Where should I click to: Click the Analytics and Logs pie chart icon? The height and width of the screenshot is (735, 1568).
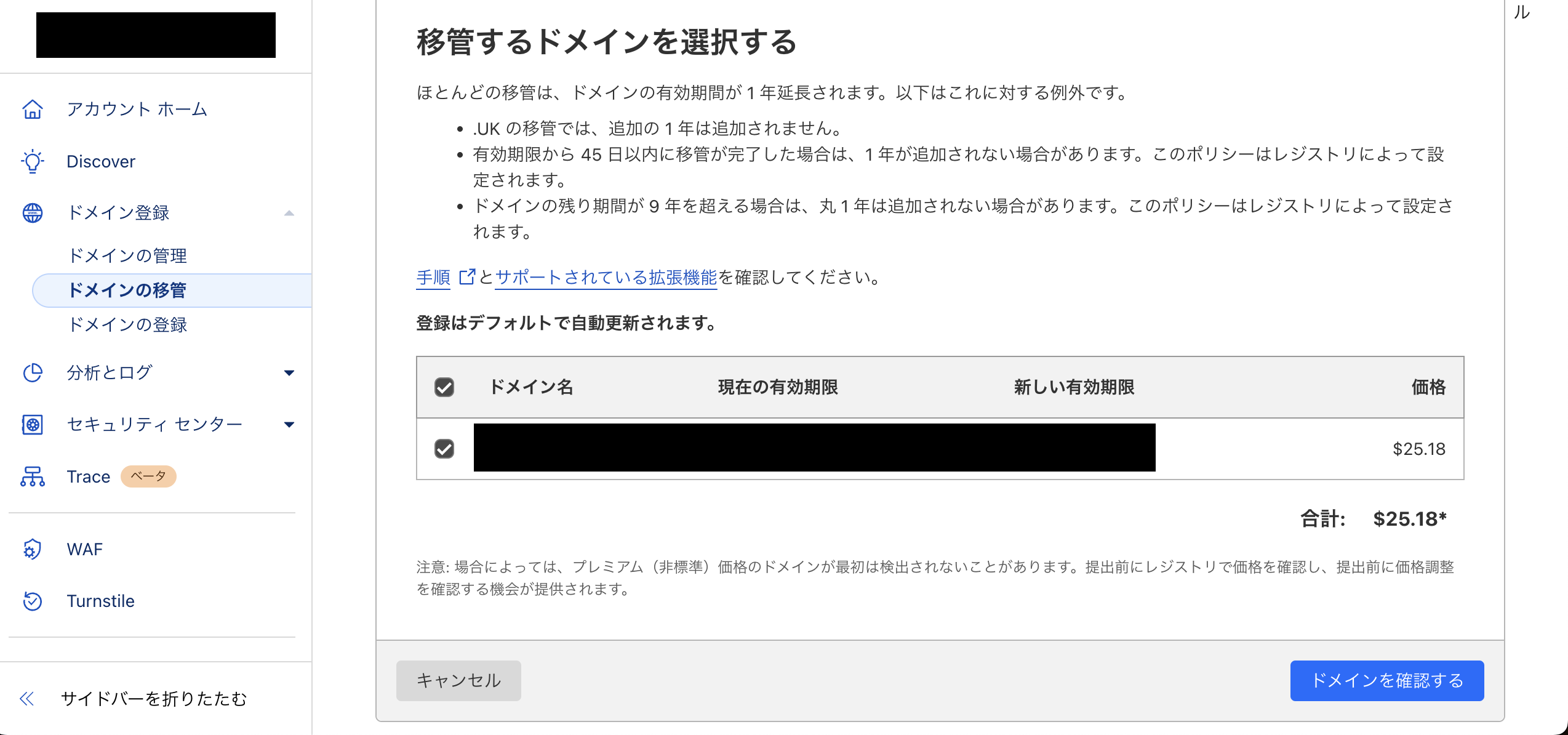pyautogui.click(x=33, y=373)
